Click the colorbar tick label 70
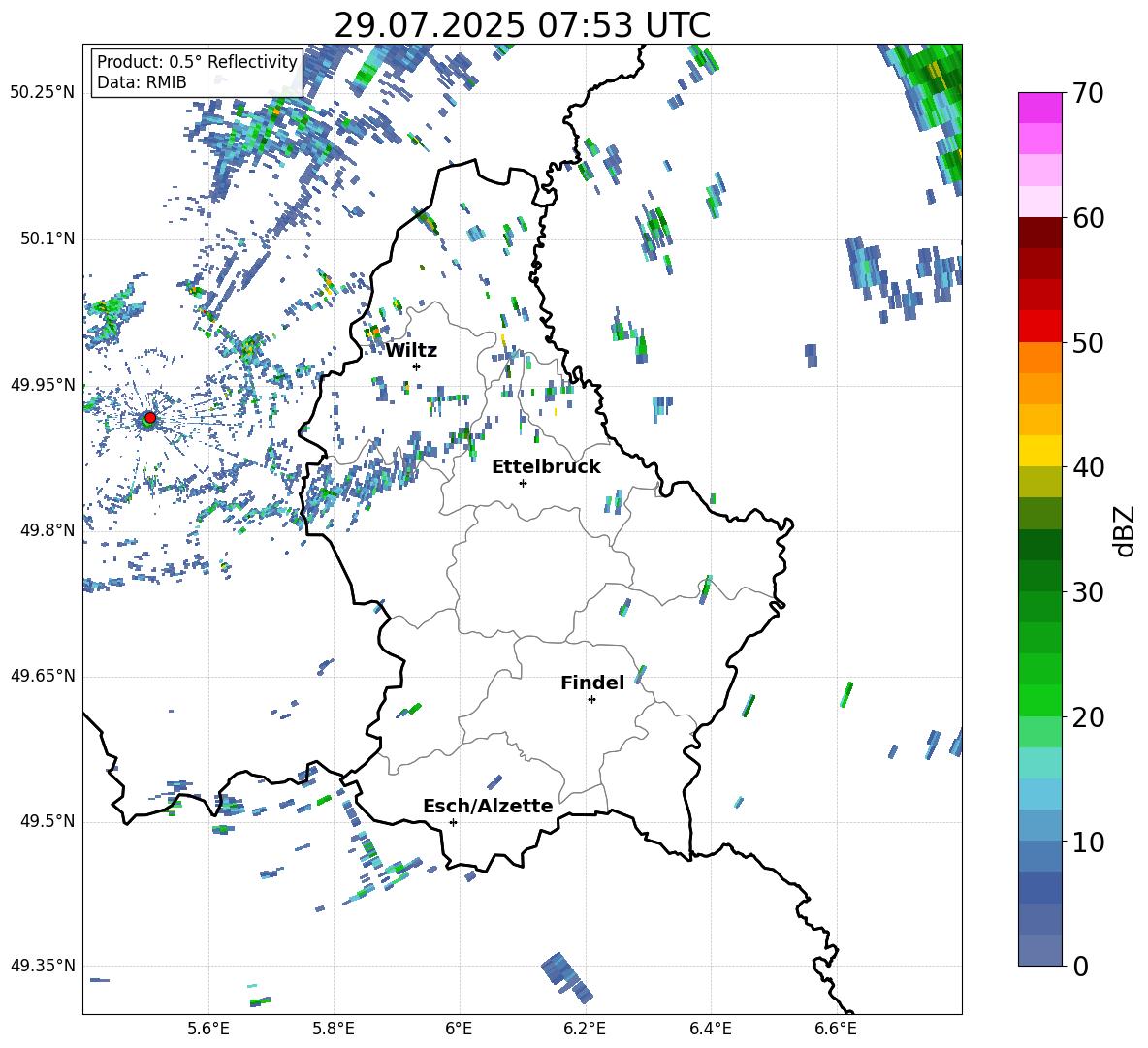 click(1088, 94)
